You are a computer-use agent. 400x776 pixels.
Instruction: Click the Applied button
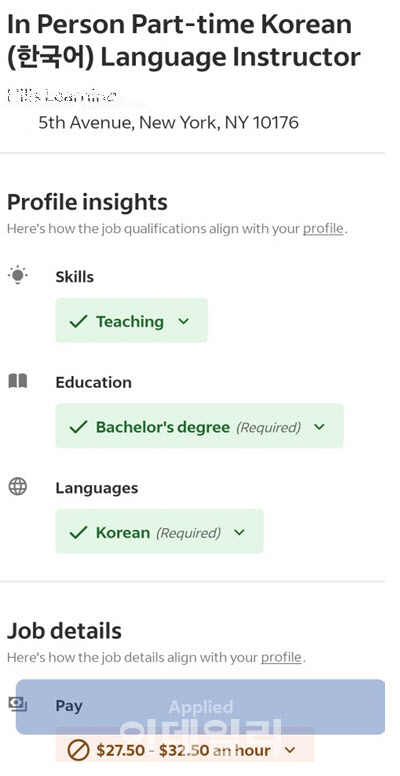tap(200, 707)
